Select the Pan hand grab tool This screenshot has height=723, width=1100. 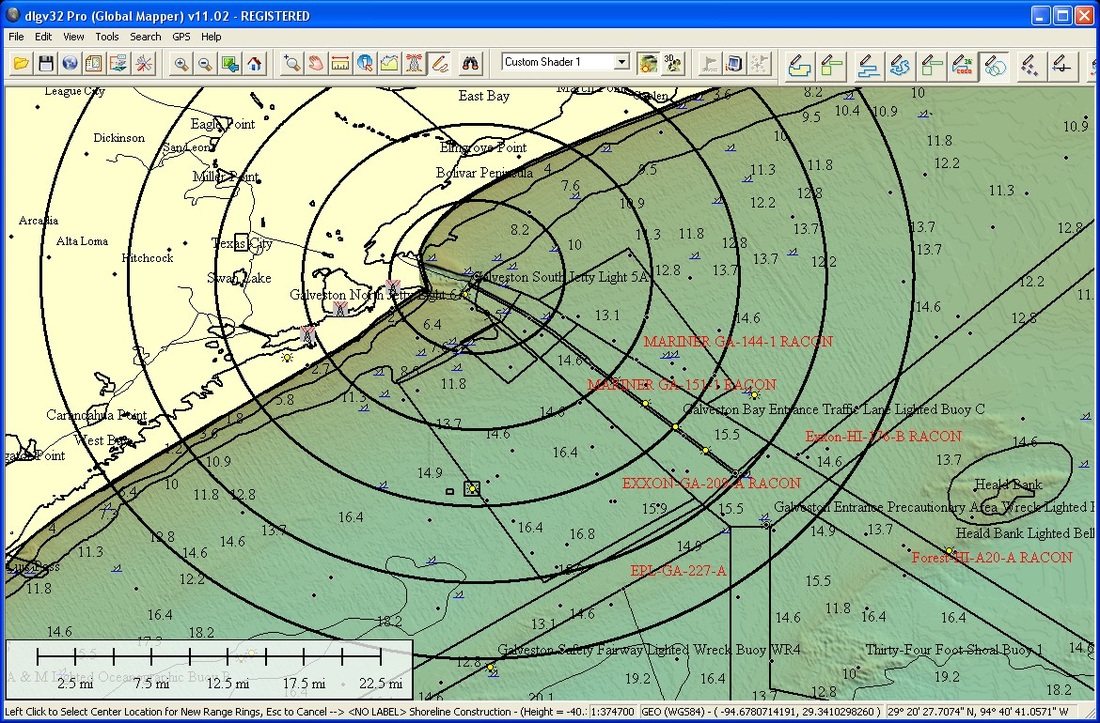(x=316, y=64)
